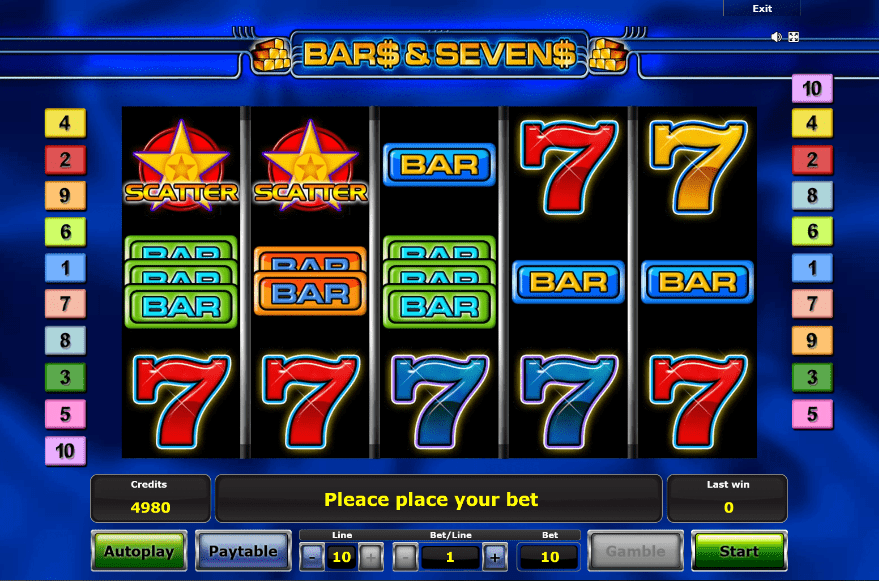Image resolution: width=879 pixels, height=581 pixels.
Task: Select pink payline 5 marker on right
Action: pyautogui.click(x=812, y=414)
